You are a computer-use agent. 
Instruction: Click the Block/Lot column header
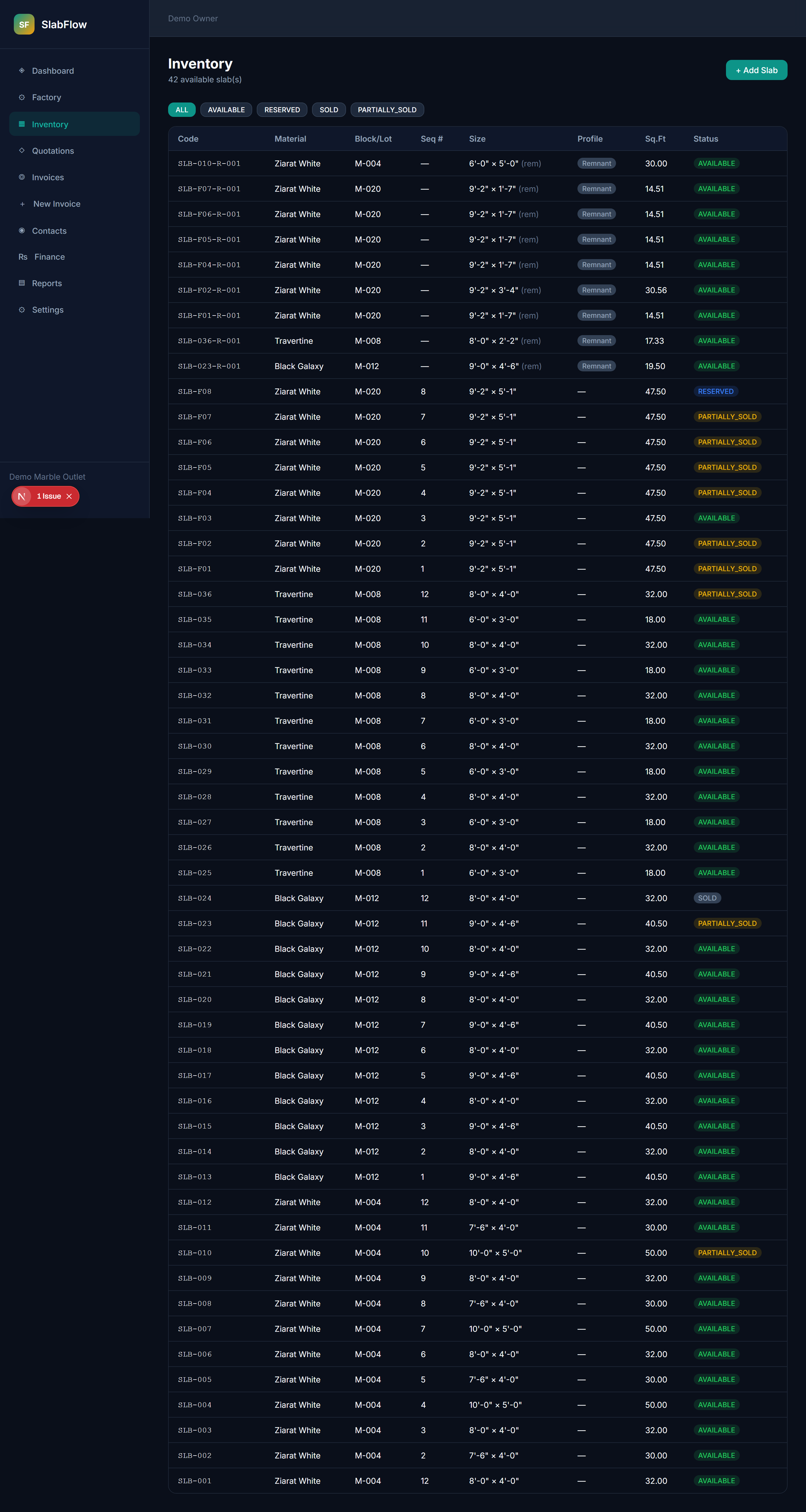pos(373,139)
